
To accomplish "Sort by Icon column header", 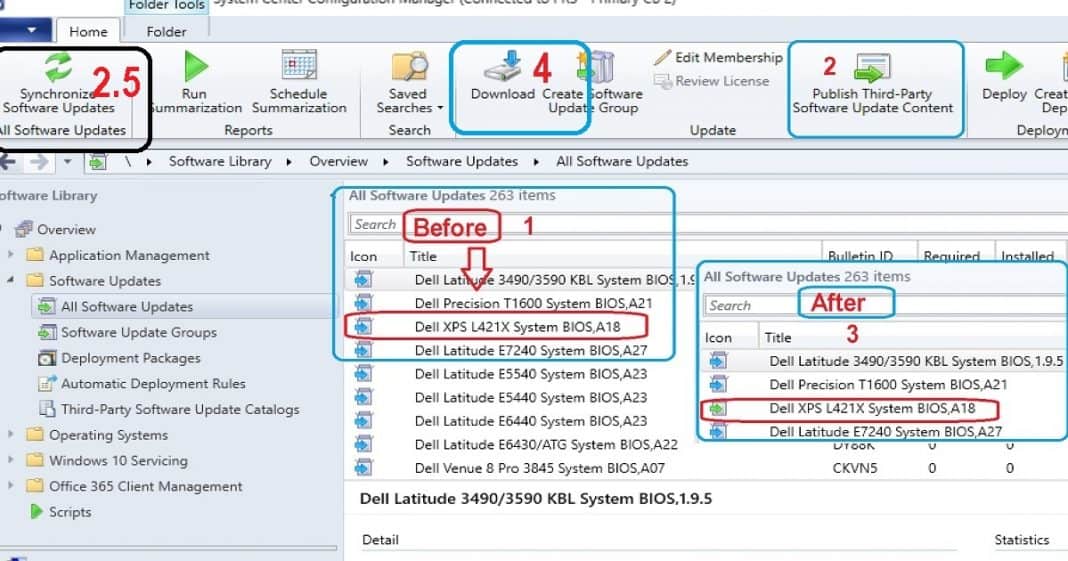I will point(363,257).
